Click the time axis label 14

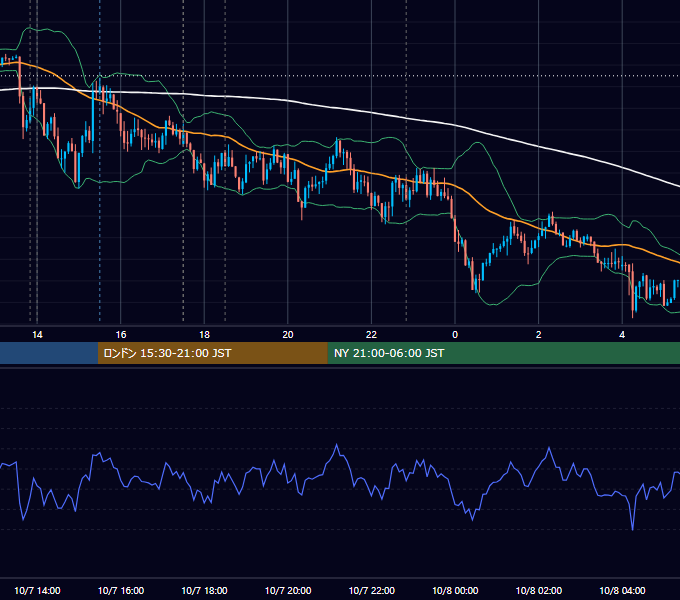(37, 335)
